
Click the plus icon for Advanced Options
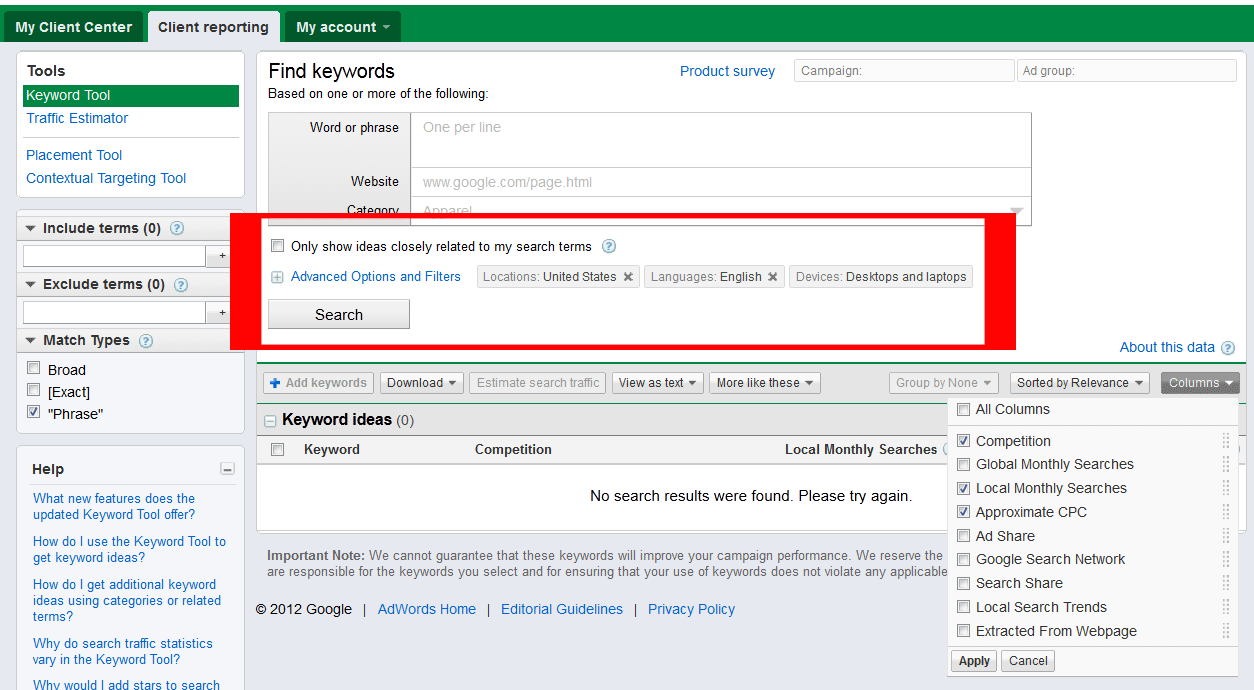[x=277, y=277]
